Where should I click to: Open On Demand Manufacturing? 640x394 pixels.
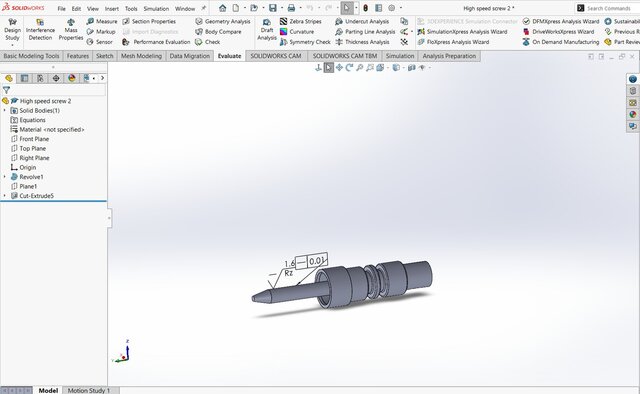561,42
